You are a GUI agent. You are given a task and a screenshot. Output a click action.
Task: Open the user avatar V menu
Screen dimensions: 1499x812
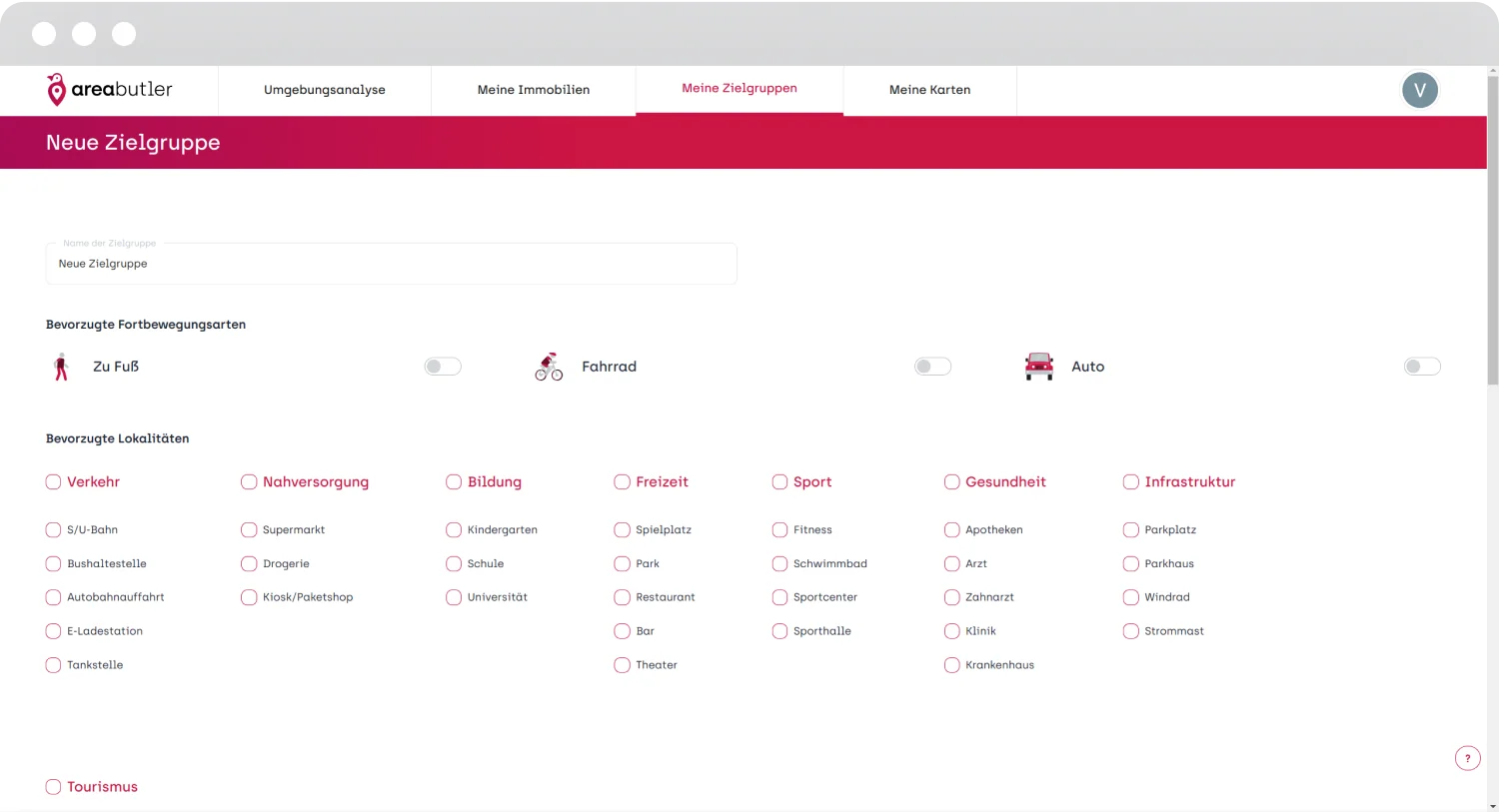(x=1419, y=90)
